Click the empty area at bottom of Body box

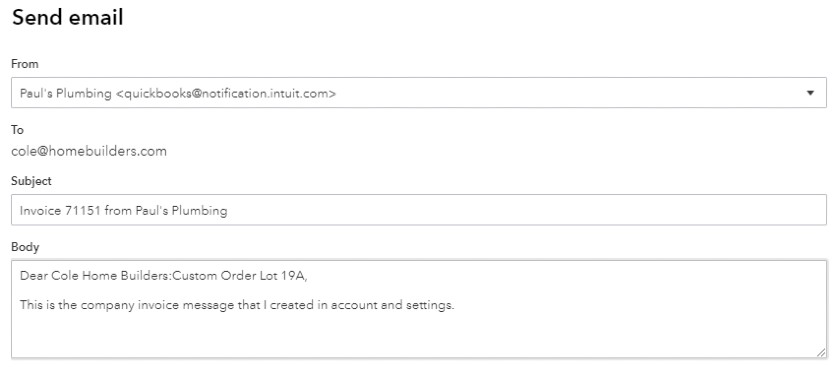pos(419,336)
